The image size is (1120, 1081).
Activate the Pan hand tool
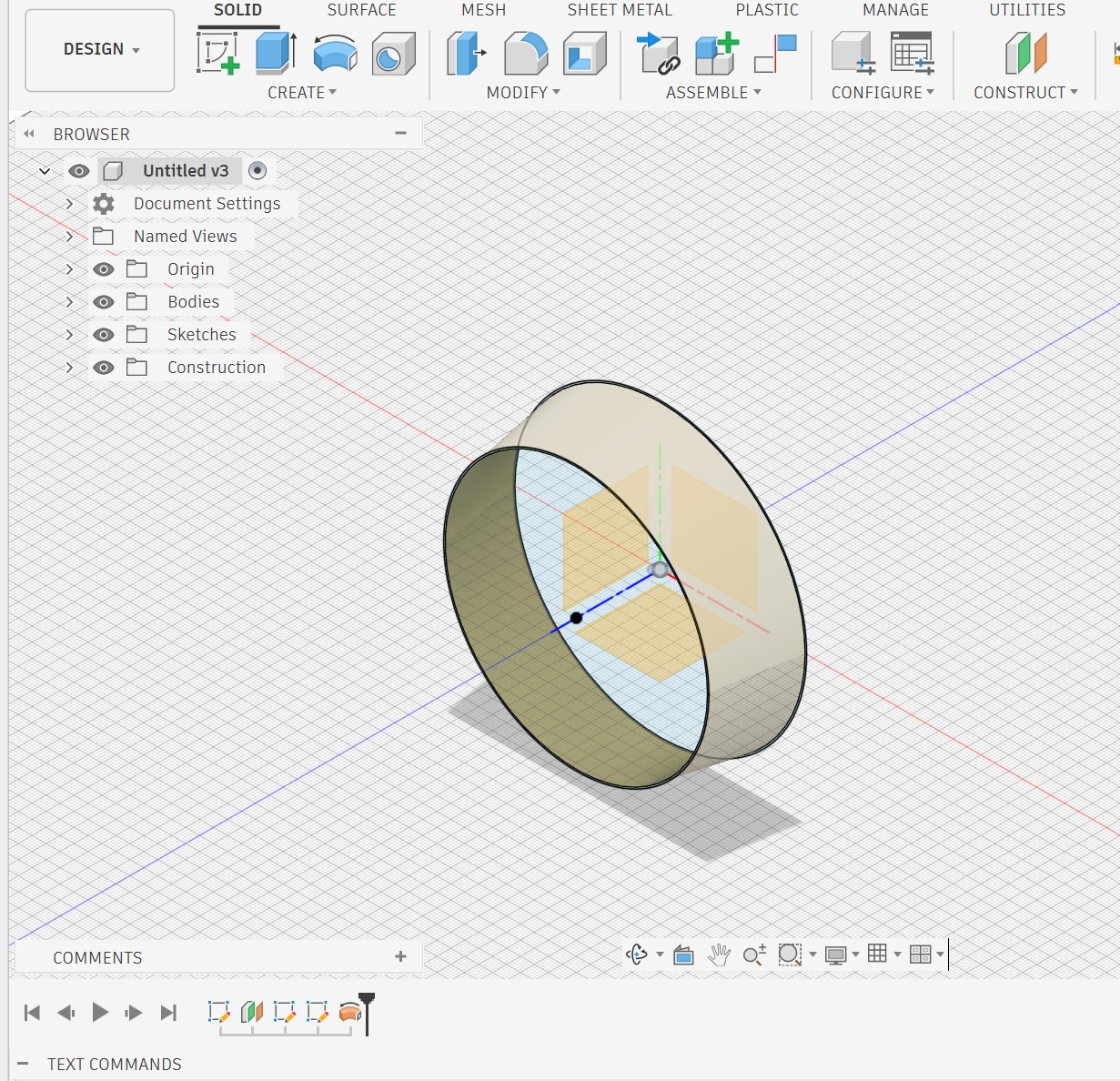click(720, 955)
